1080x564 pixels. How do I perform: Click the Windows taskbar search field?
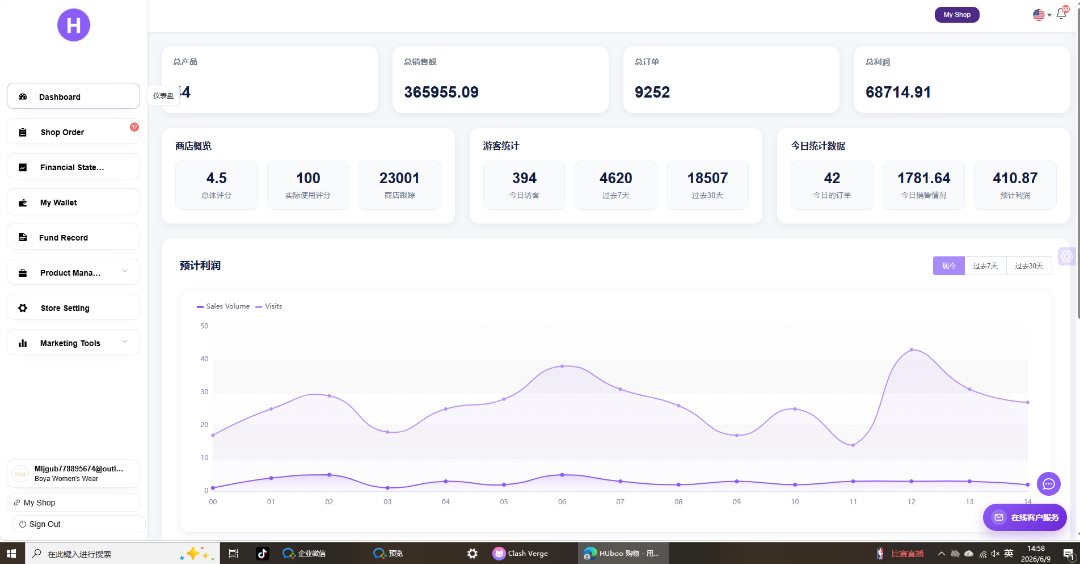coord(103,554)
